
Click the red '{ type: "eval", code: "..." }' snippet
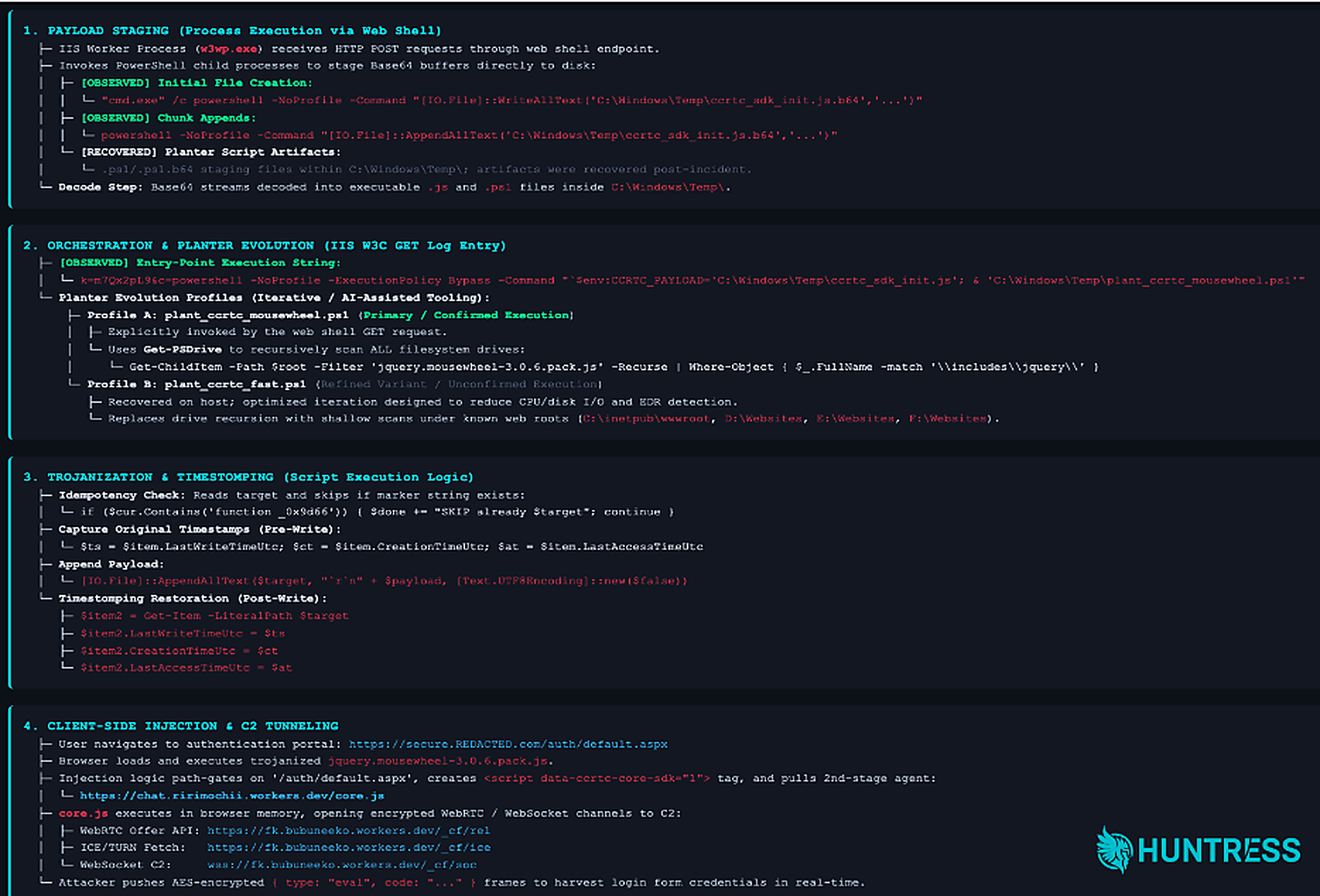click(x=374, y=883)
